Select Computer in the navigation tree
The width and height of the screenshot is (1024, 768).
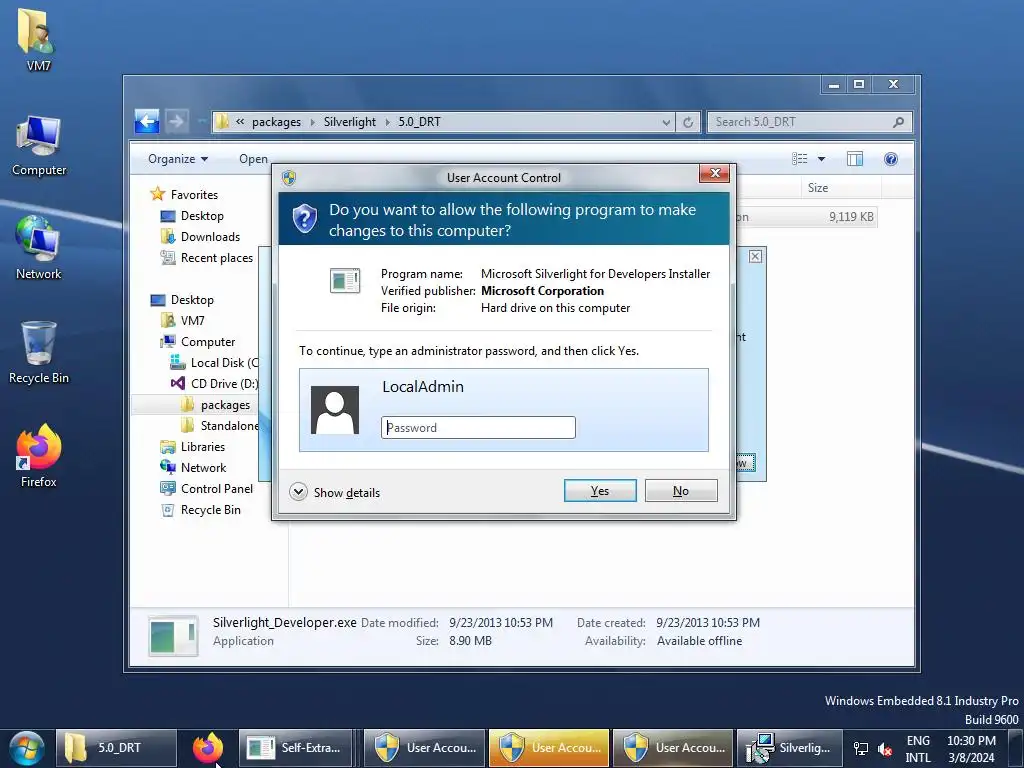(198, 342)
